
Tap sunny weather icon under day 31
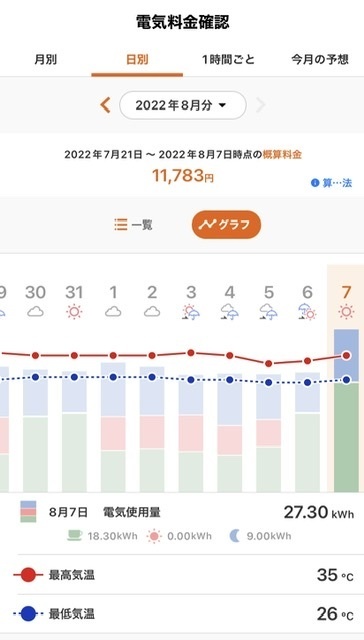click(74, 312)
